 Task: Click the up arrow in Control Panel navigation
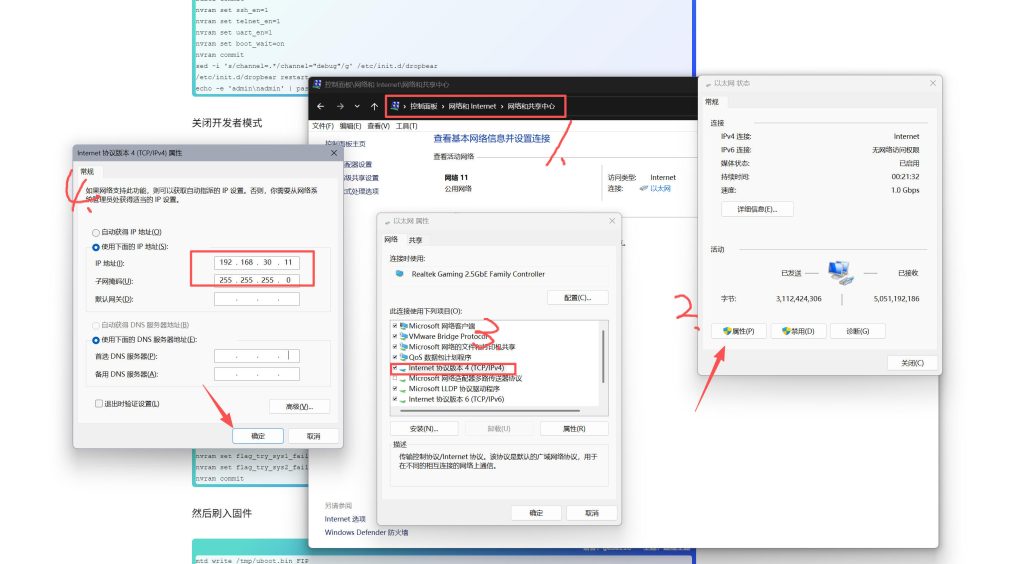pyautogui.click(x=374, y=106)
